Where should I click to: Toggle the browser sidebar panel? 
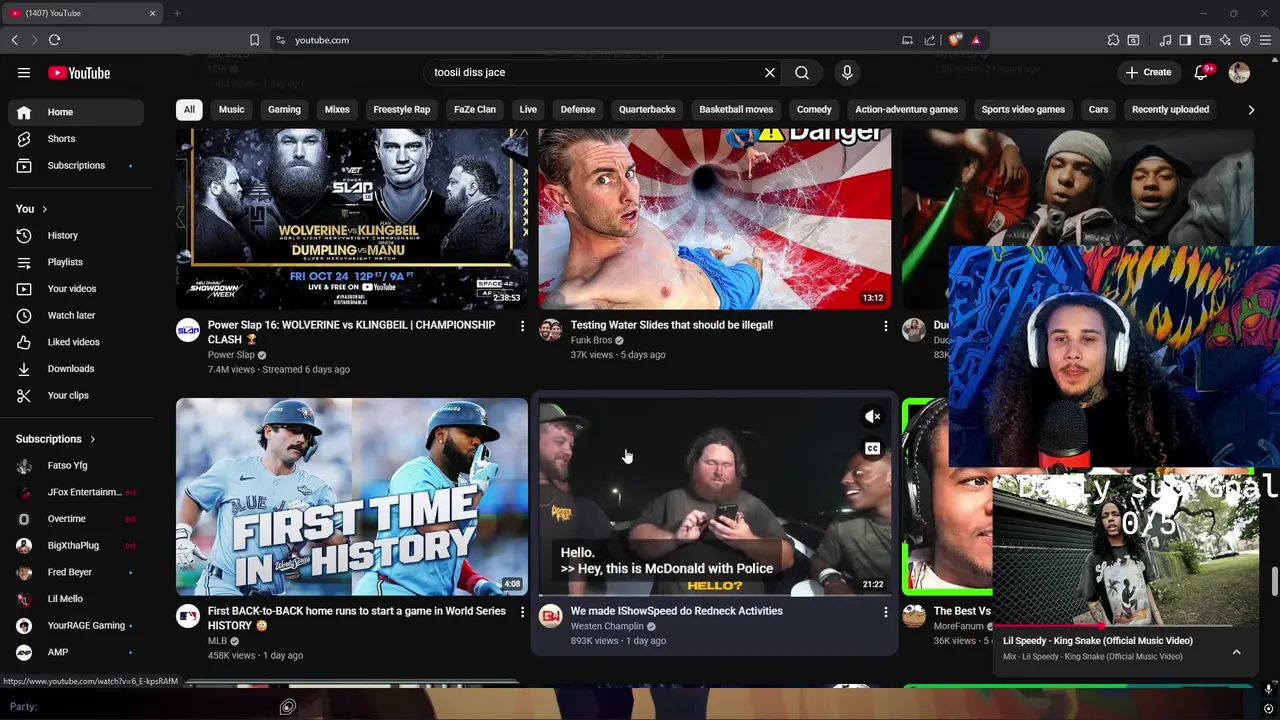click(x=1185, y=40)
